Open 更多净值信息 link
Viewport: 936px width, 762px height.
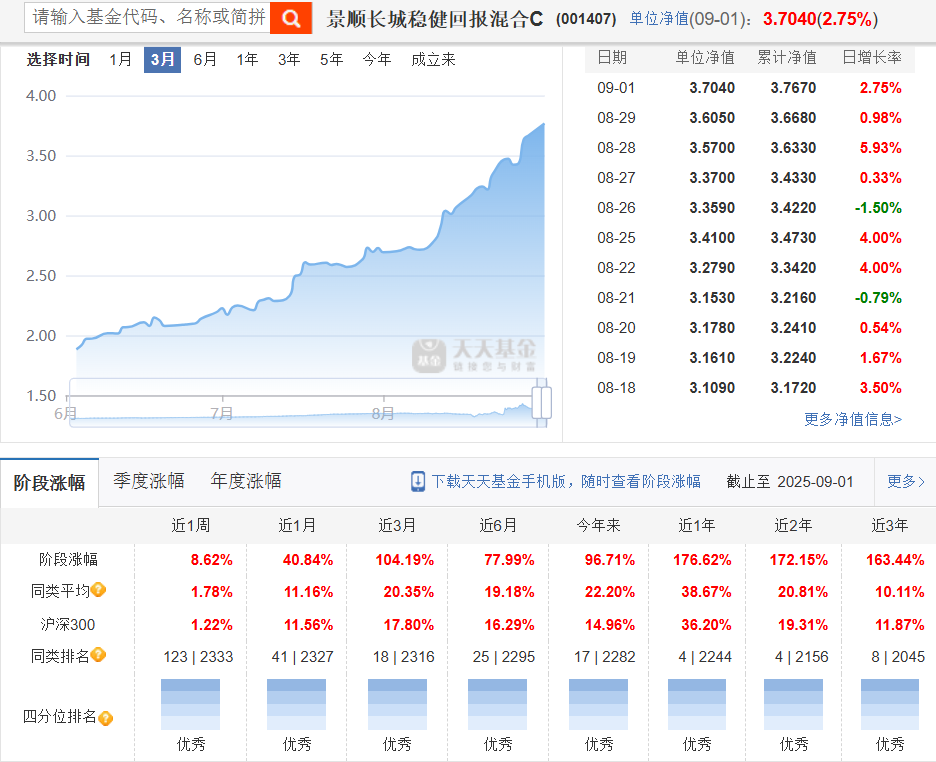(852, 419)
